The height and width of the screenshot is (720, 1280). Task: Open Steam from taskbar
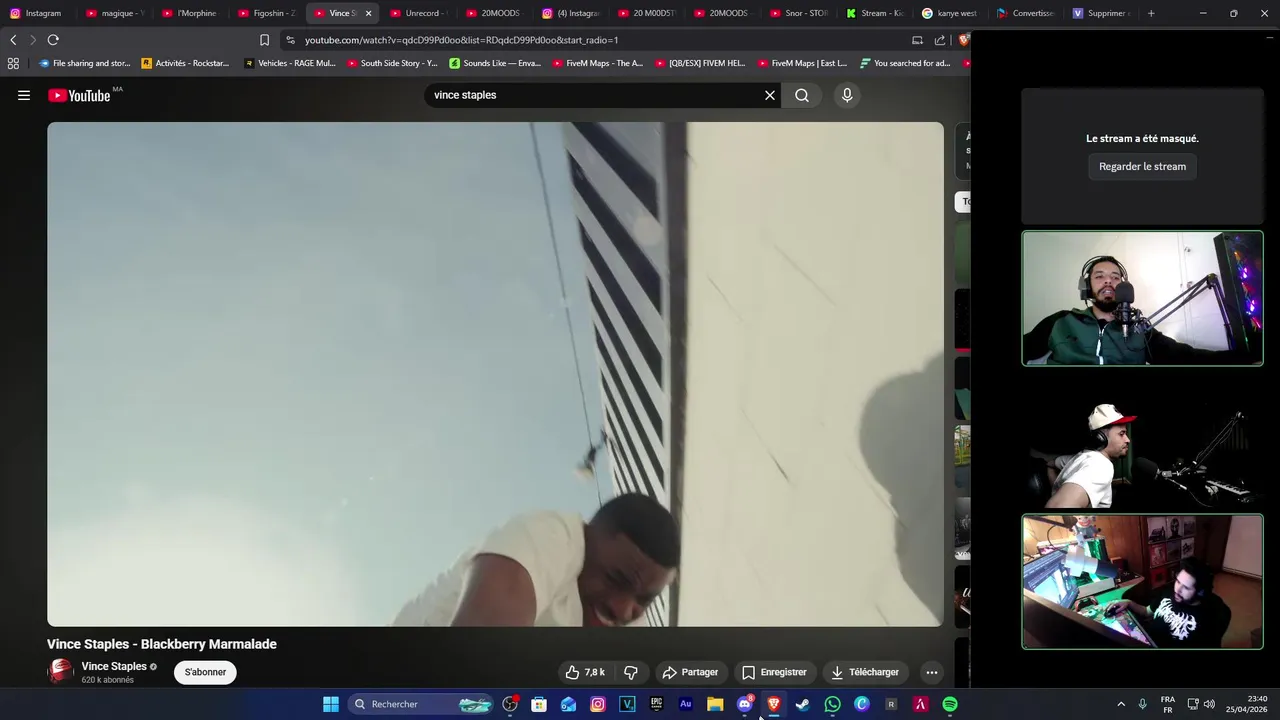pyautogui.click(x=802, y=704)
